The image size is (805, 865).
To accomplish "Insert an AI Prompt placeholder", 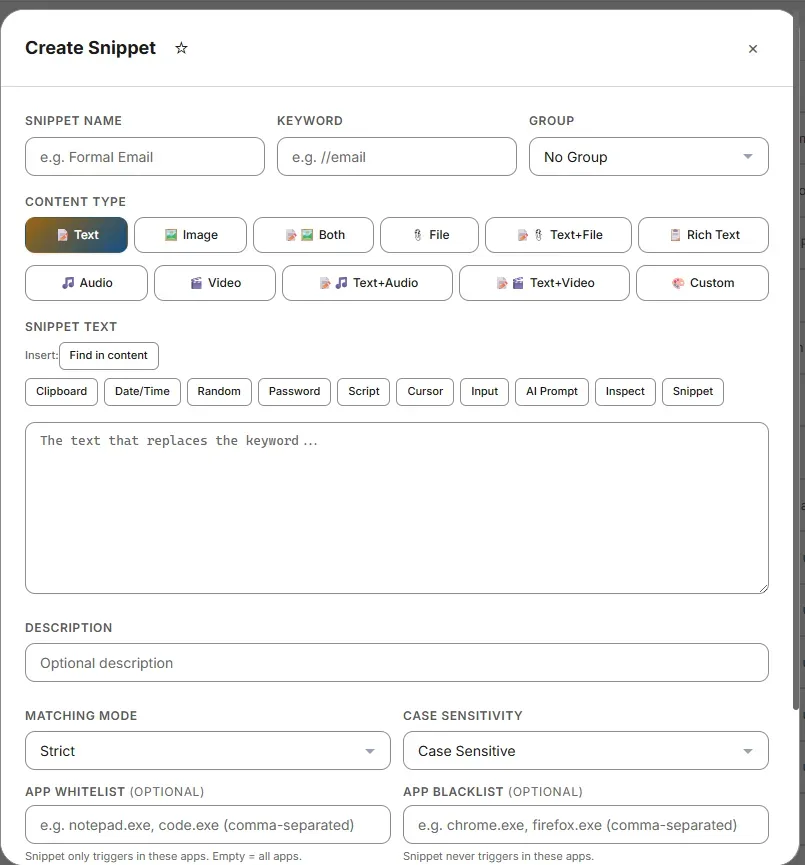I will 552,392.
